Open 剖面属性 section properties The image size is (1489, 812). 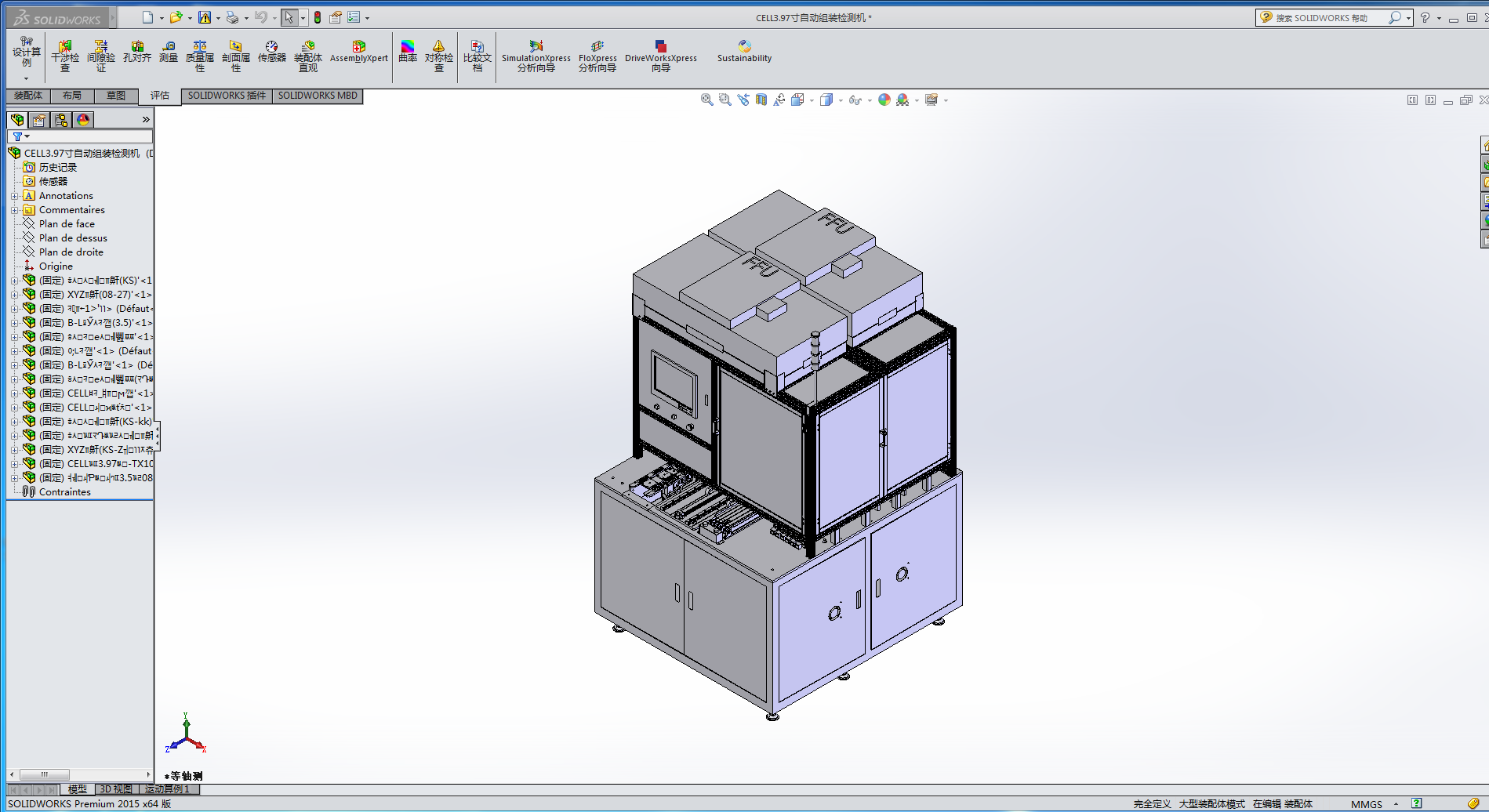tap(236, 56)
